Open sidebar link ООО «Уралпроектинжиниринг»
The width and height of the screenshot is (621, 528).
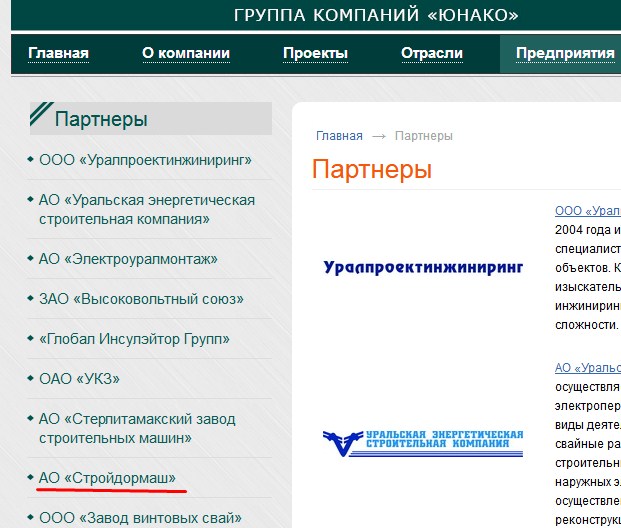click(145, 160)
